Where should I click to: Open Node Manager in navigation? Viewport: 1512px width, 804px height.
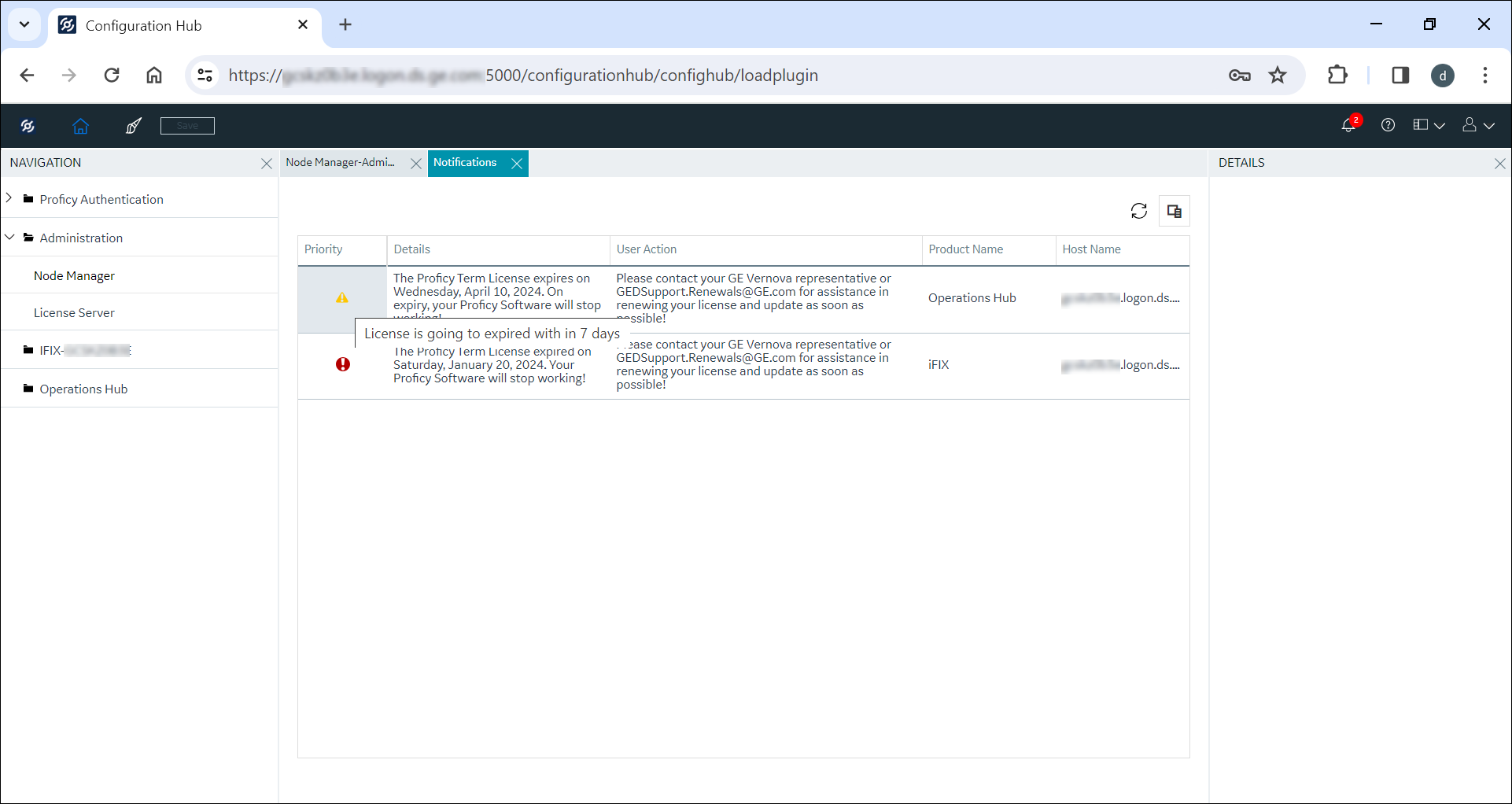pos(74,276)
